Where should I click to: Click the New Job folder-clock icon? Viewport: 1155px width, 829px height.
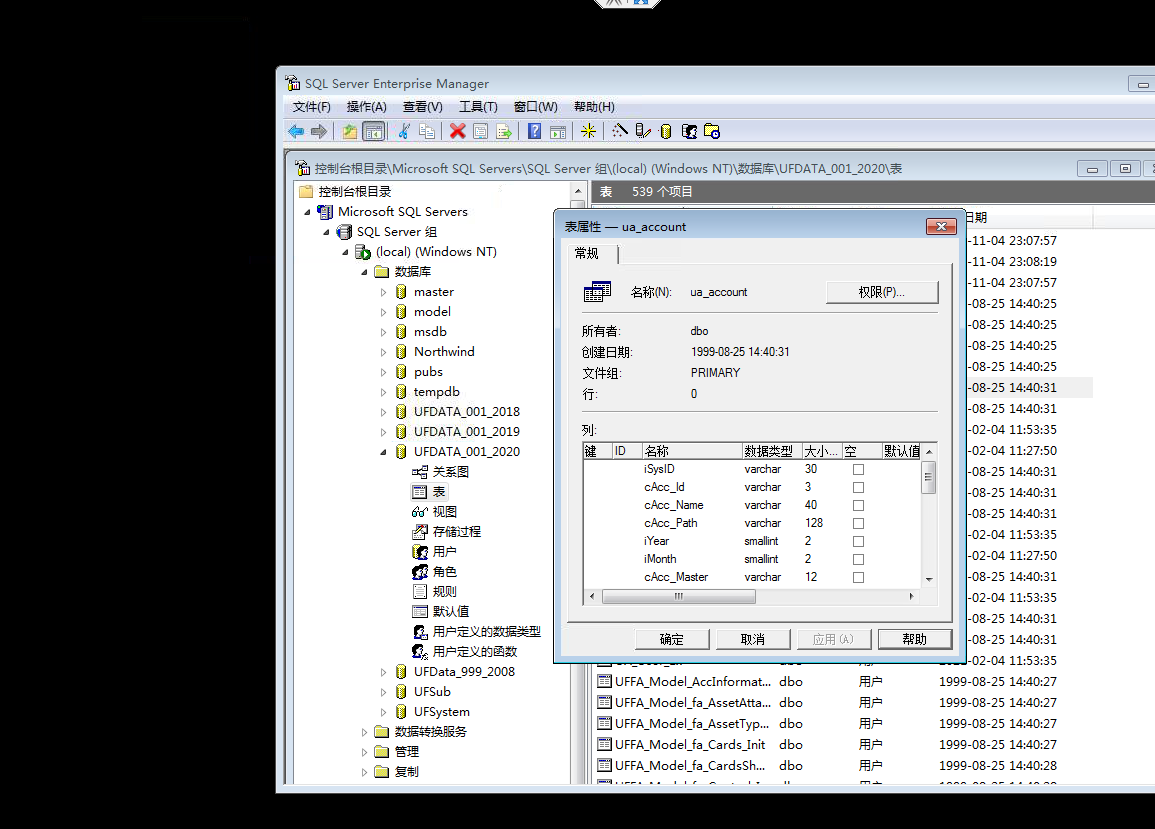coord(712,131)
